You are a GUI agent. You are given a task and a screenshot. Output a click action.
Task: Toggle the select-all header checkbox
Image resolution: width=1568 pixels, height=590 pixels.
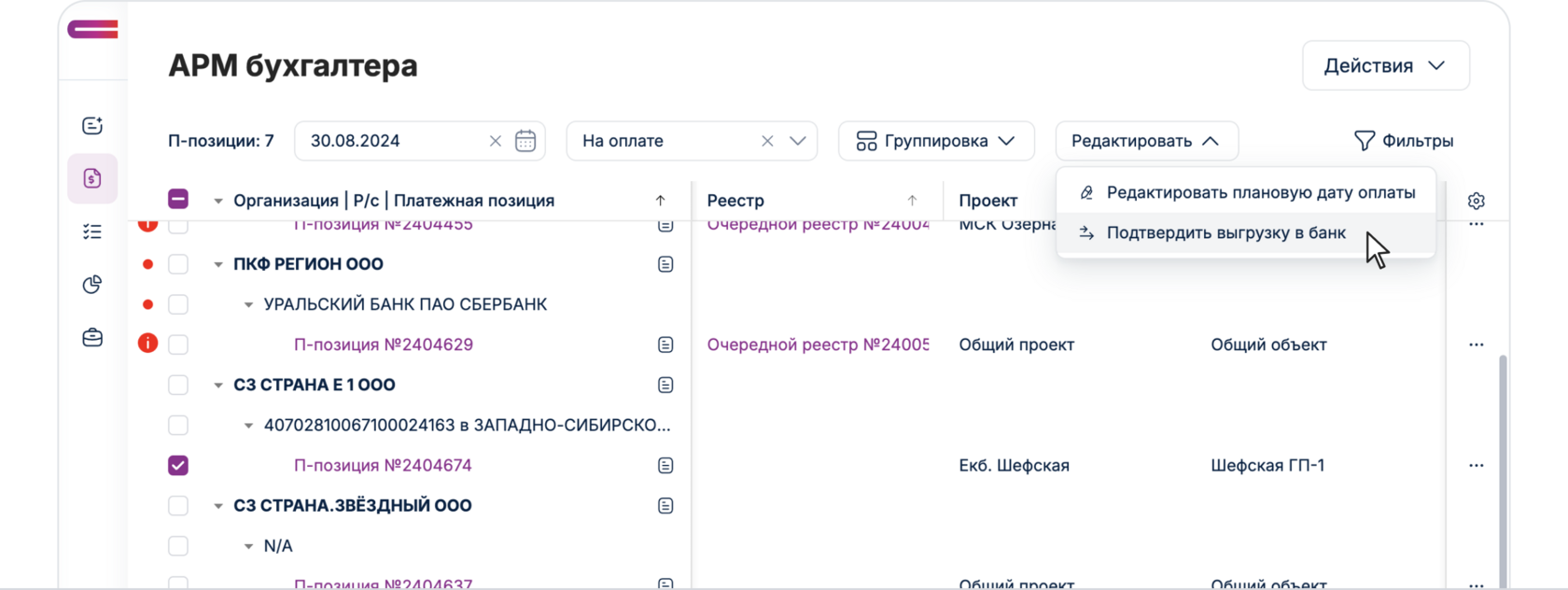point(178,199)
